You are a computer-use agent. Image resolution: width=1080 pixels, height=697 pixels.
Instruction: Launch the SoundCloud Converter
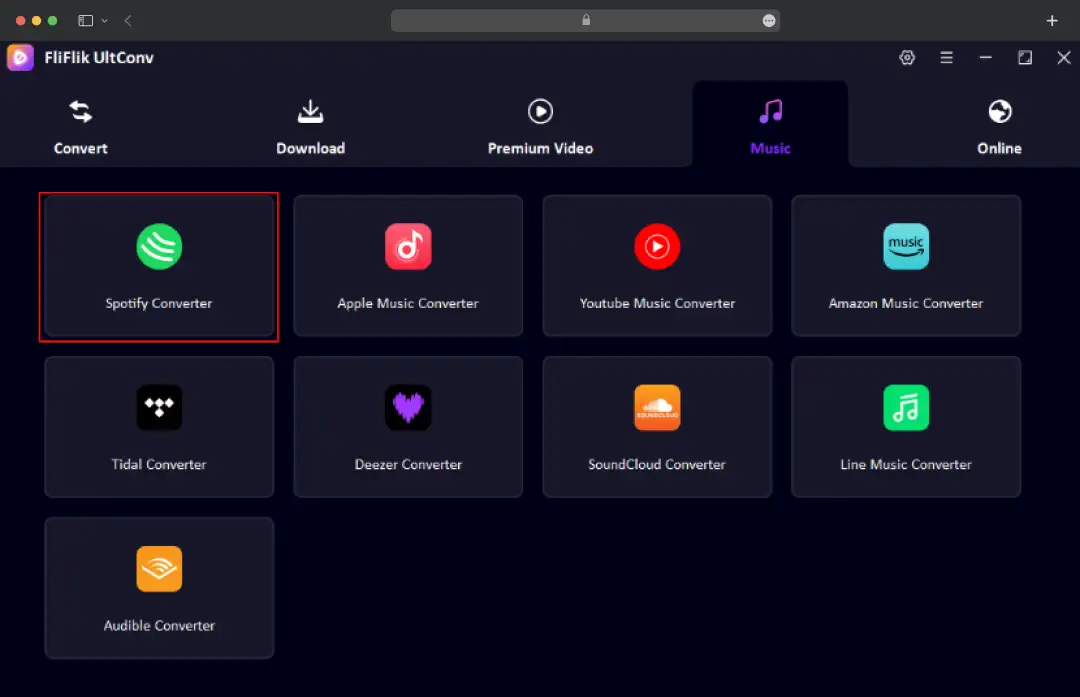coord(657,427)
